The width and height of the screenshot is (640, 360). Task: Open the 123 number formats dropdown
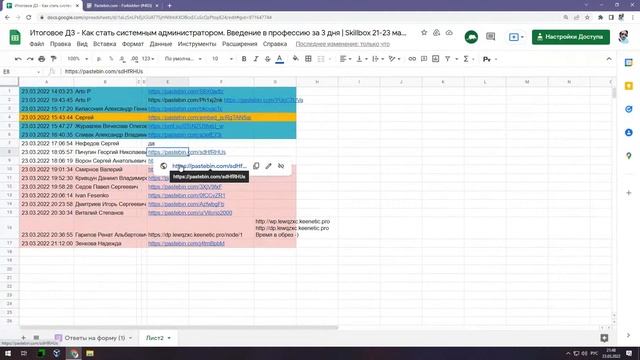point(148,59)
